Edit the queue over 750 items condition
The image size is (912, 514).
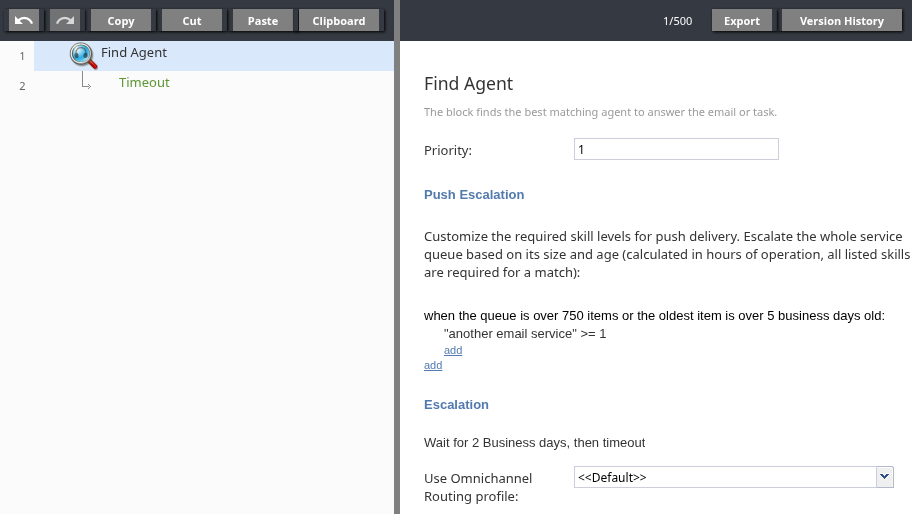tap(654, 316)
